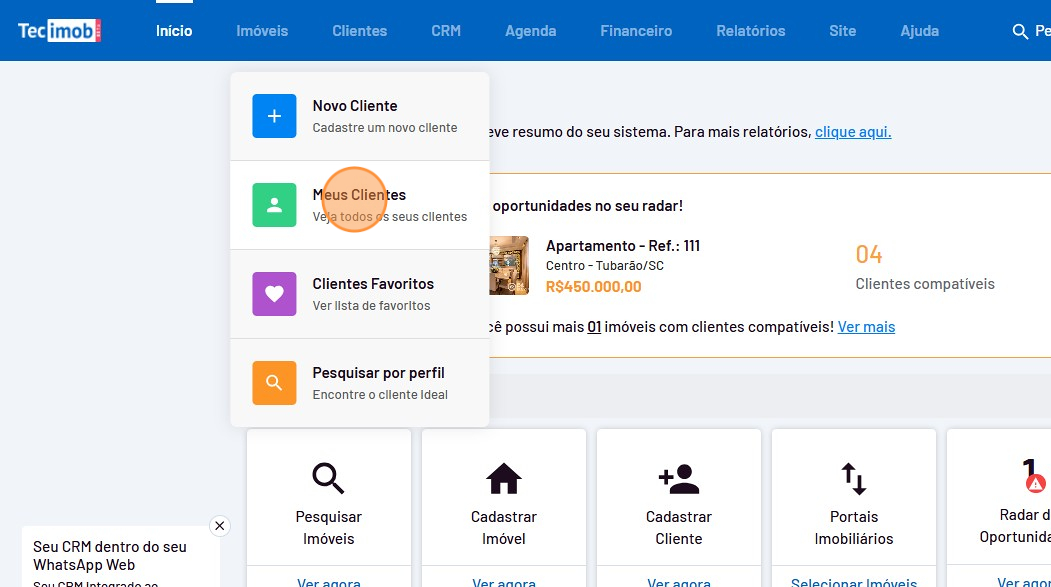1051x587 pixels.
Task: Click the add-person icon in Cadastrar Cliente card
Action: [678, 479]
